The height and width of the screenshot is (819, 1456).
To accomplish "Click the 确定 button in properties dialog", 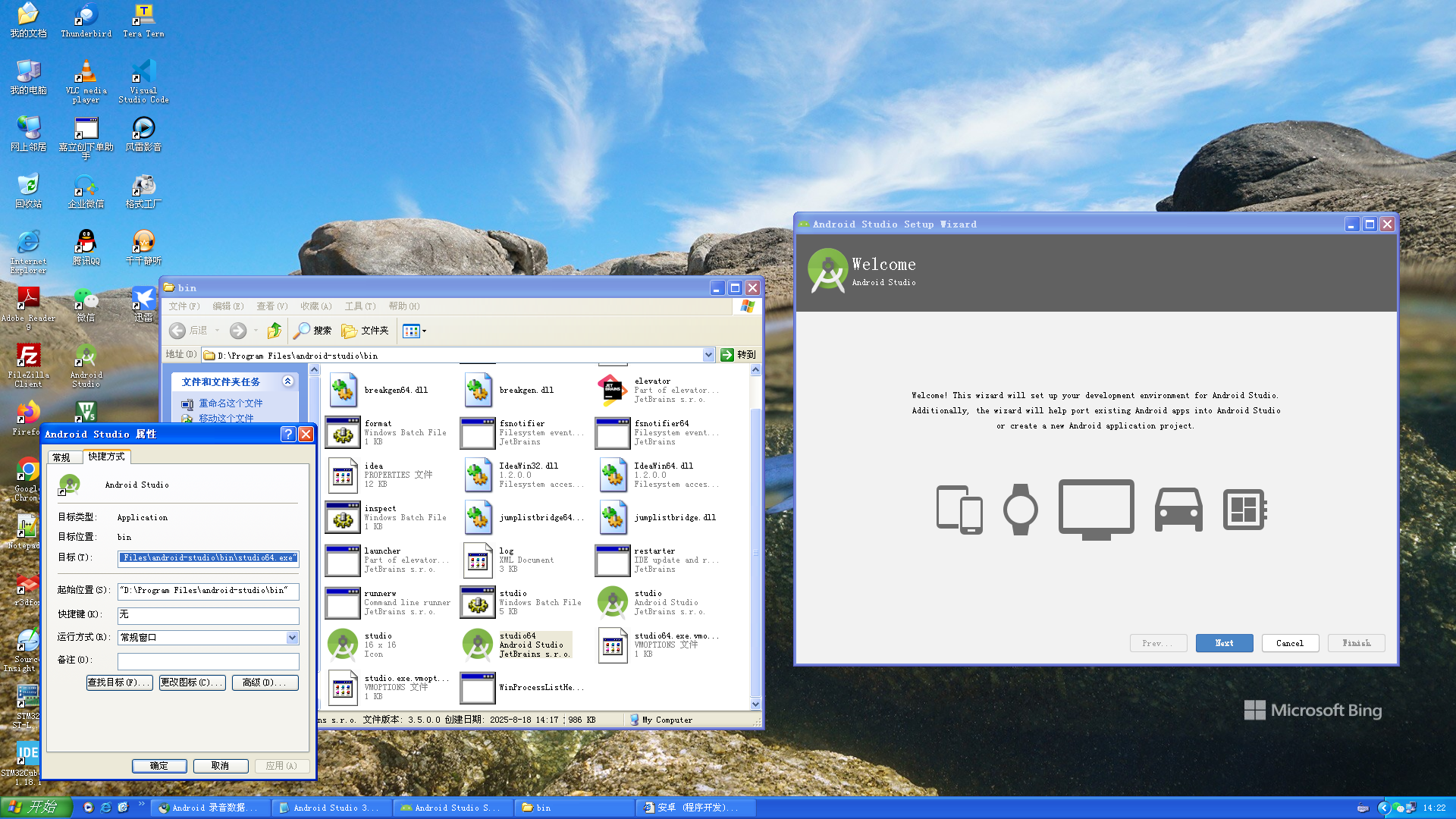I will [159, 766].
